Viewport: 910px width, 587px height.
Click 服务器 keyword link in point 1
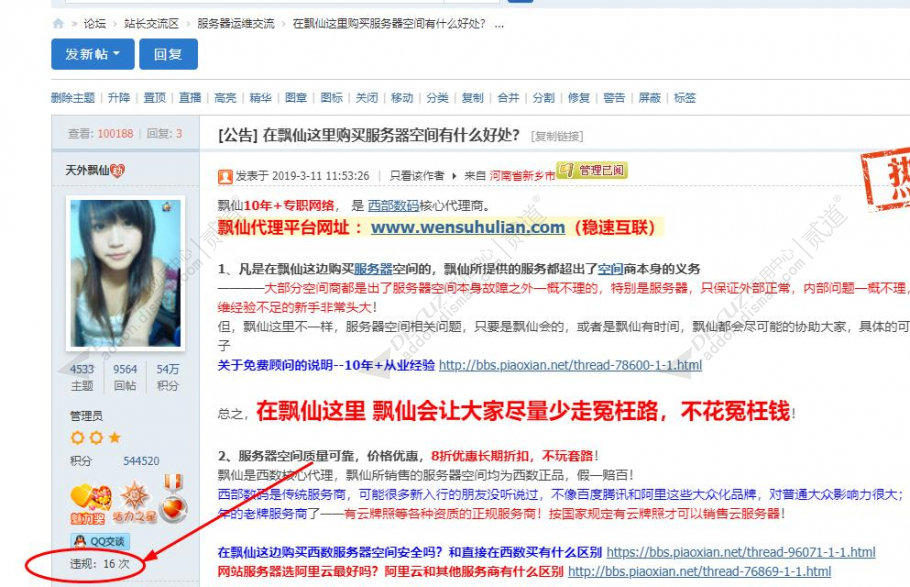click(x=373, y=269)
